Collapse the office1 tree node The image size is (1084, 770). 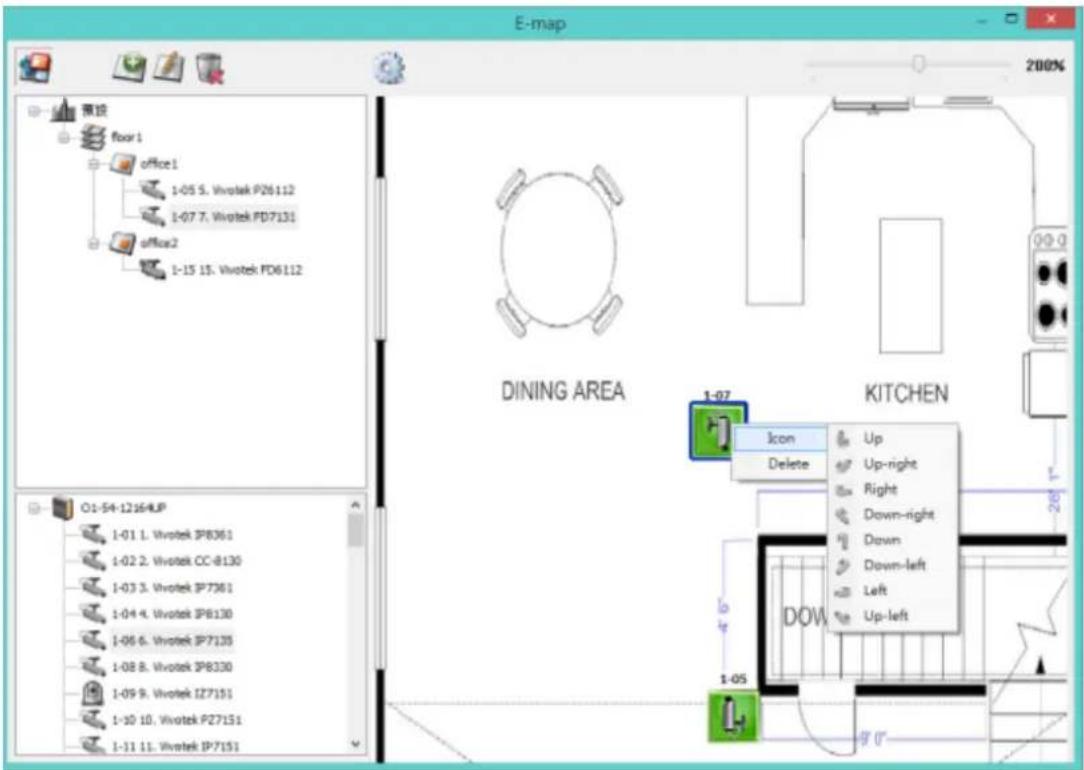click(93, 164)
